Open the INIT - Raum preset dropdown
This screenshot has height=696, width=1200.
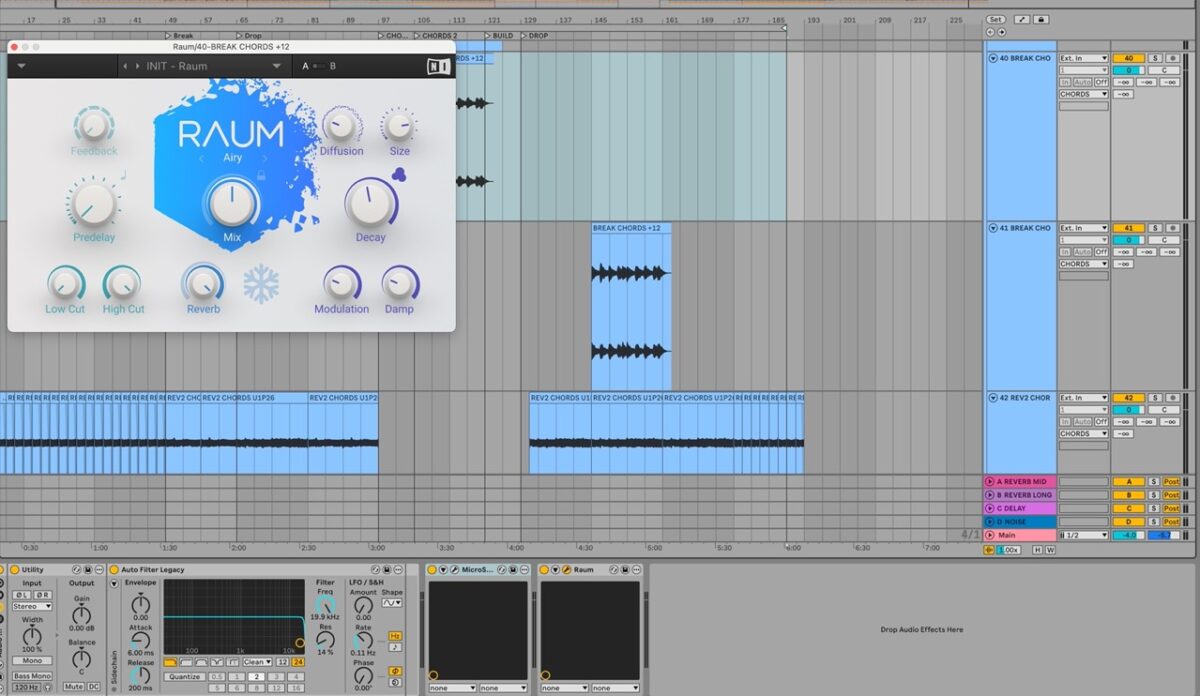coord(277,67)
